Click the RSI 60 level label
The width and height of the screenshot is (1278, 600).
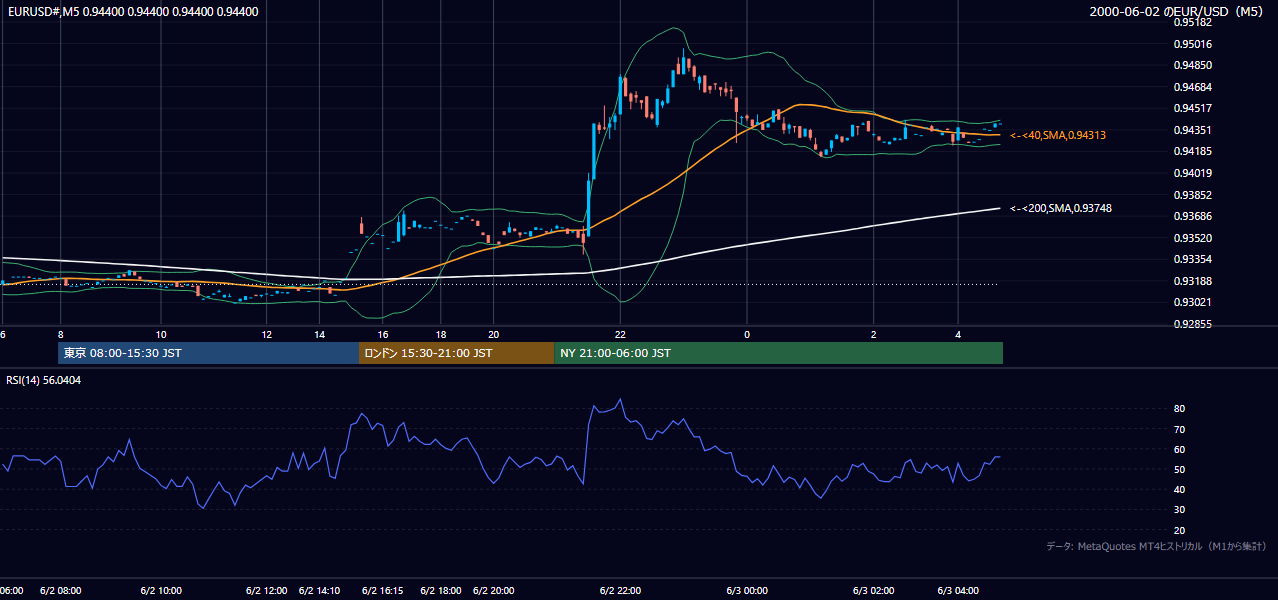[1179, 449]
